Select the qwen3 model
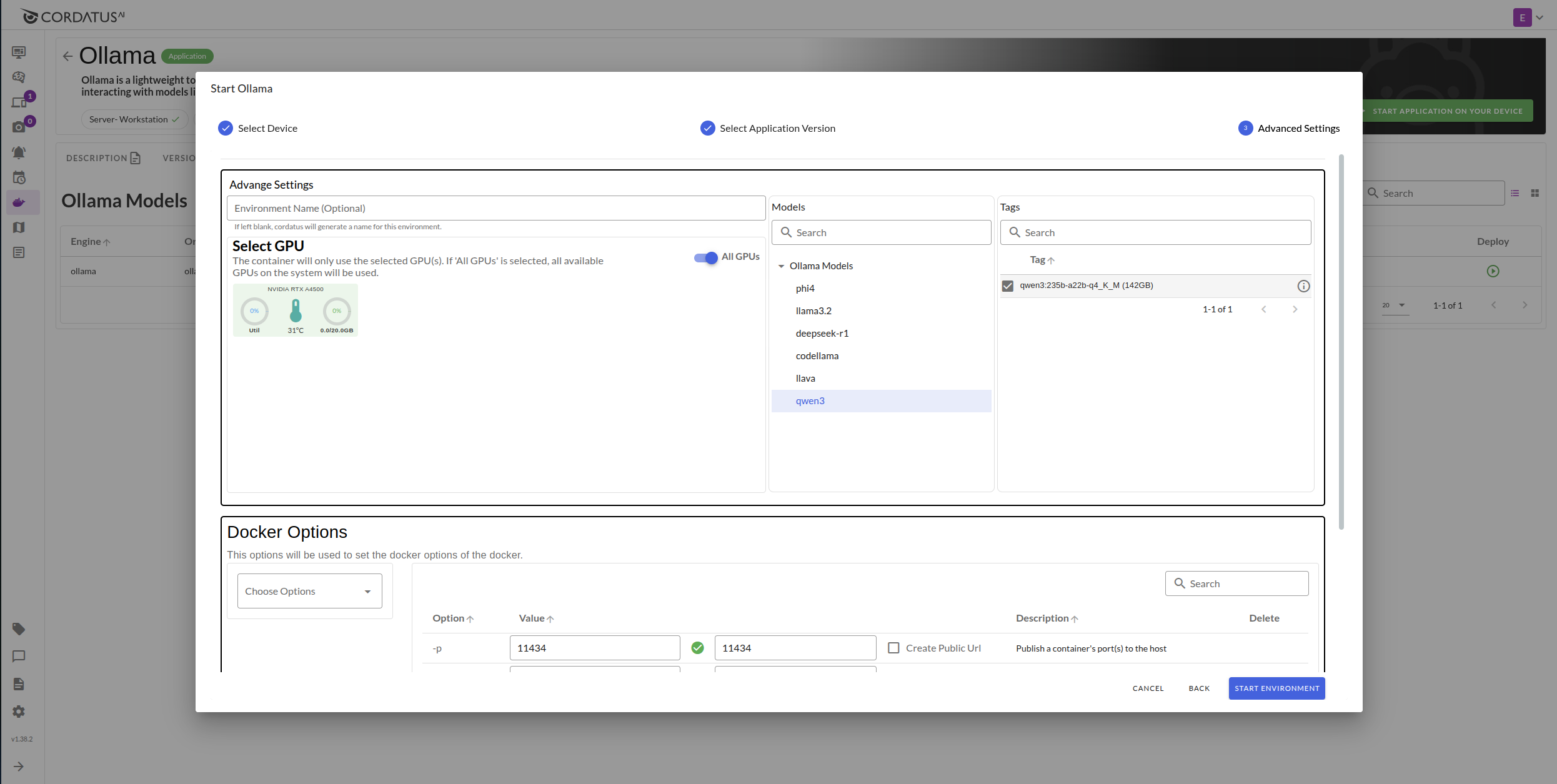1557x784 pixels. [x=881, y=401]
